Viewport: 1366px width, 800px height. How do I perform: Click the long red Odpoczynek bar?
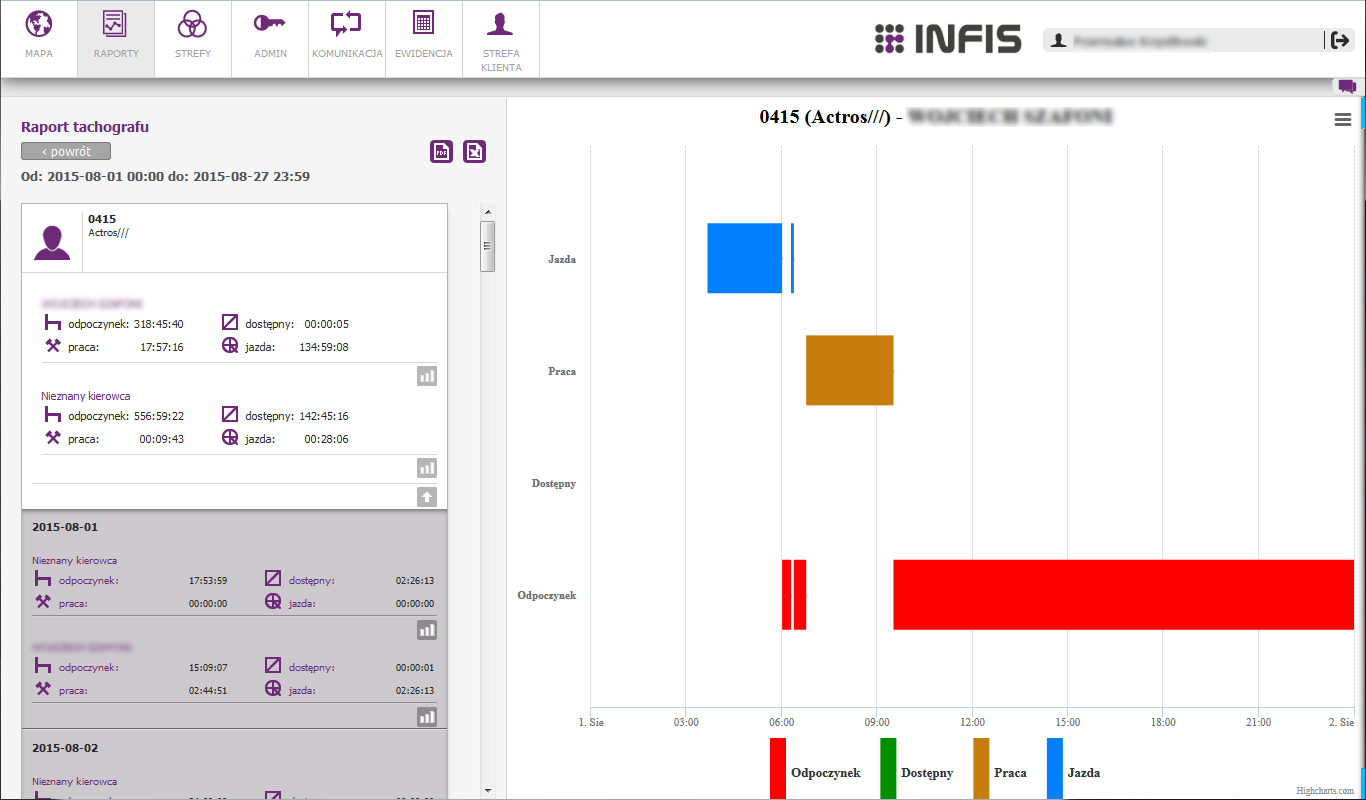(1123, 594)
